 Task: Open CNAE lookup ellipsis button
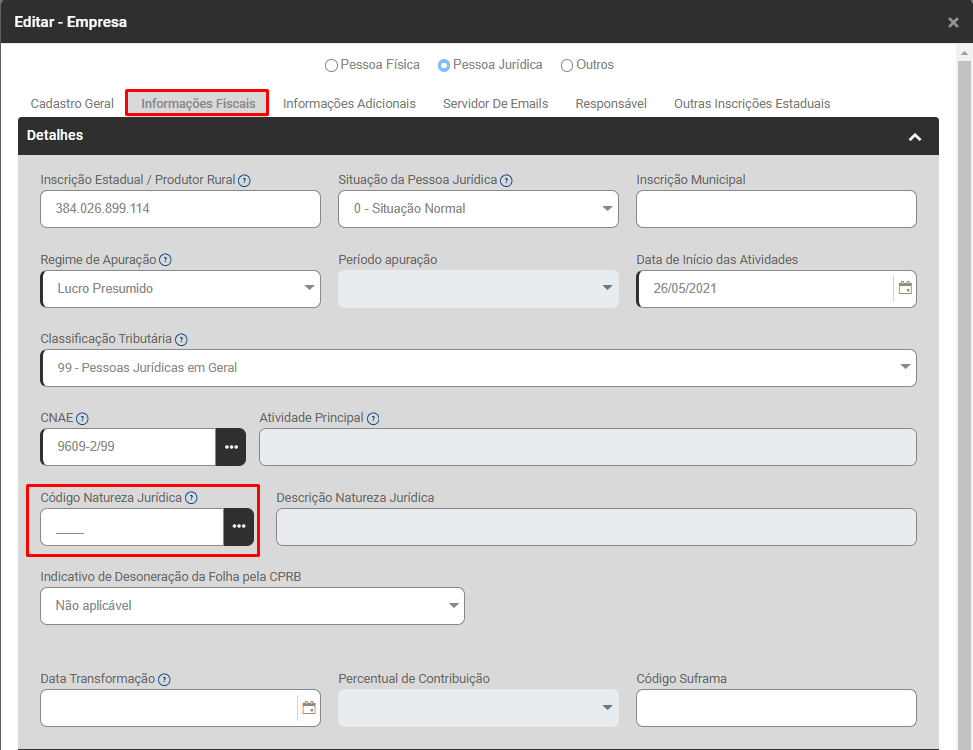(x=231, y=447)
